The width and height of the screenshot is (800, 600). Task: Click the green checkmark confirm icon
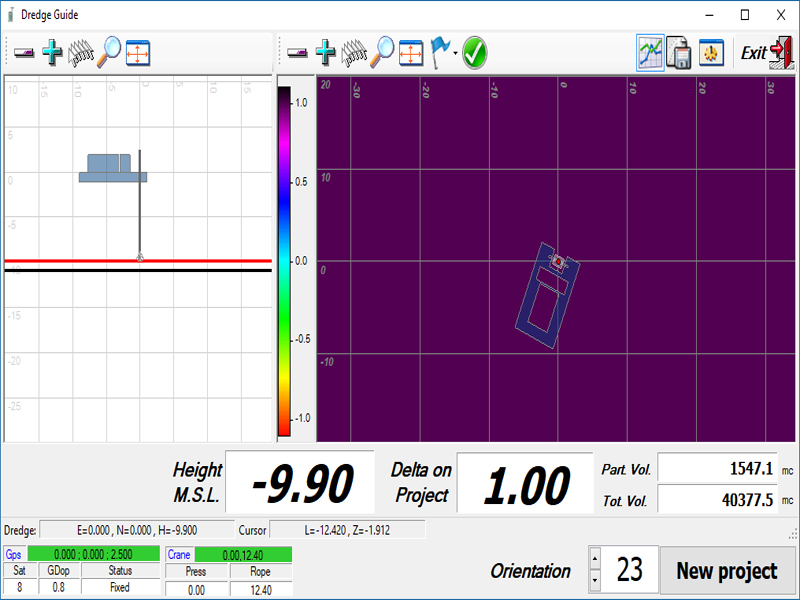coord(474,53)
